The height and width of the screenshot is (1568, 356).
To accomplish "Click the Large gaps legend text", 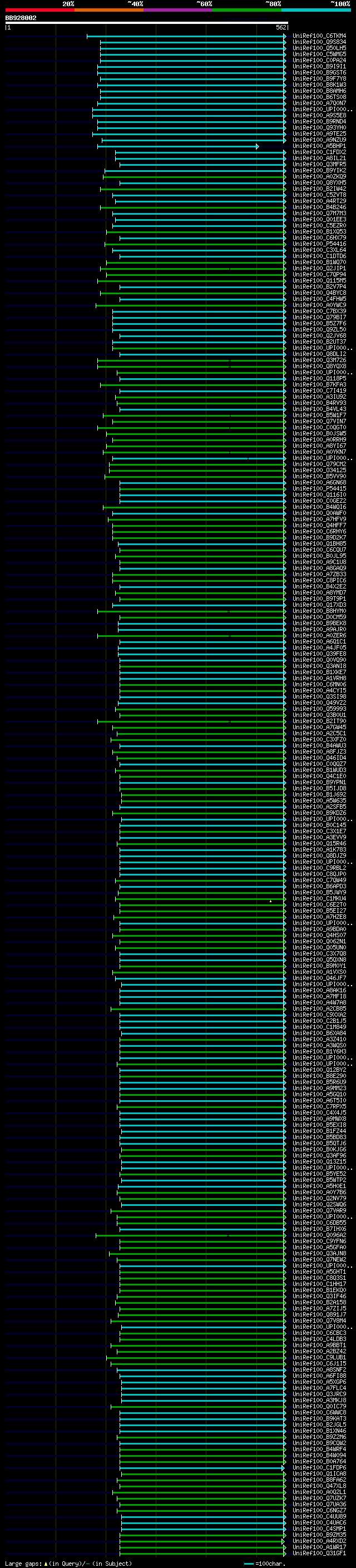I will coord(68,1564).
